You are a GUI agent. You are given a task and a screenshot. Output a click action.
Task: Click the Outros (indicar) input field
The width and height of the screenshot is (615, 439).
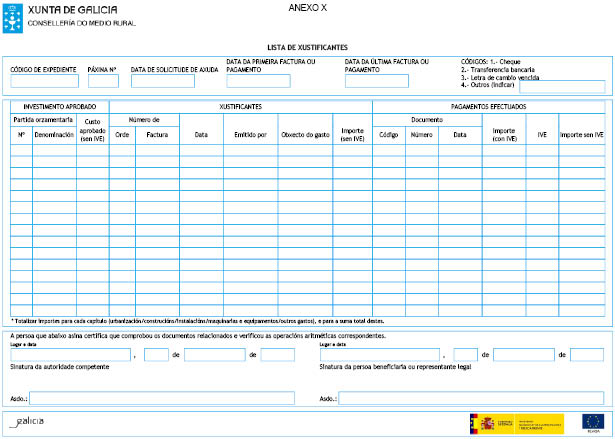562,87
